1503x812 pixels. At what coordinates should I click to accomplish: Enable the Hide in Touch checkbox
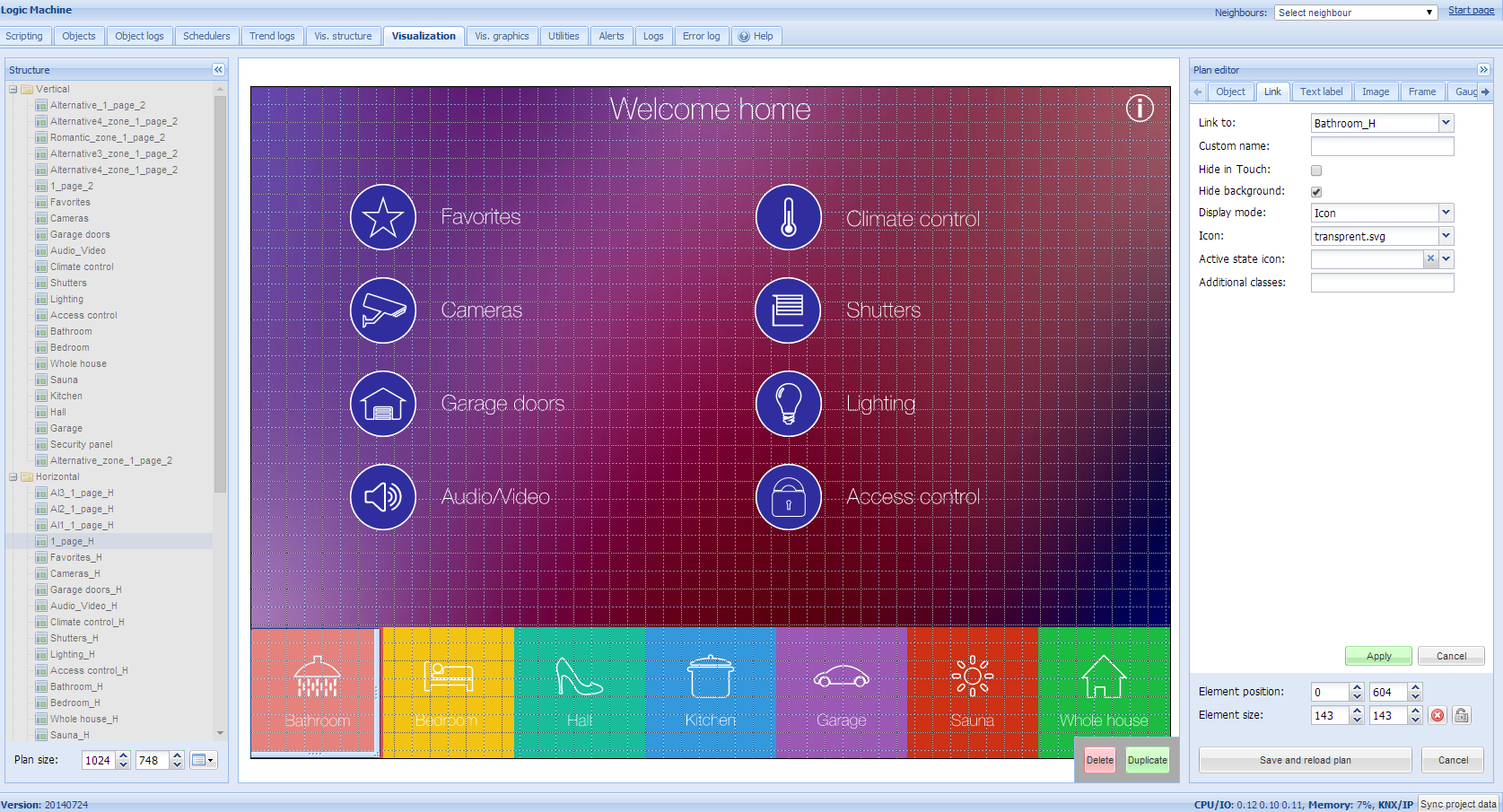point(1316,170)
